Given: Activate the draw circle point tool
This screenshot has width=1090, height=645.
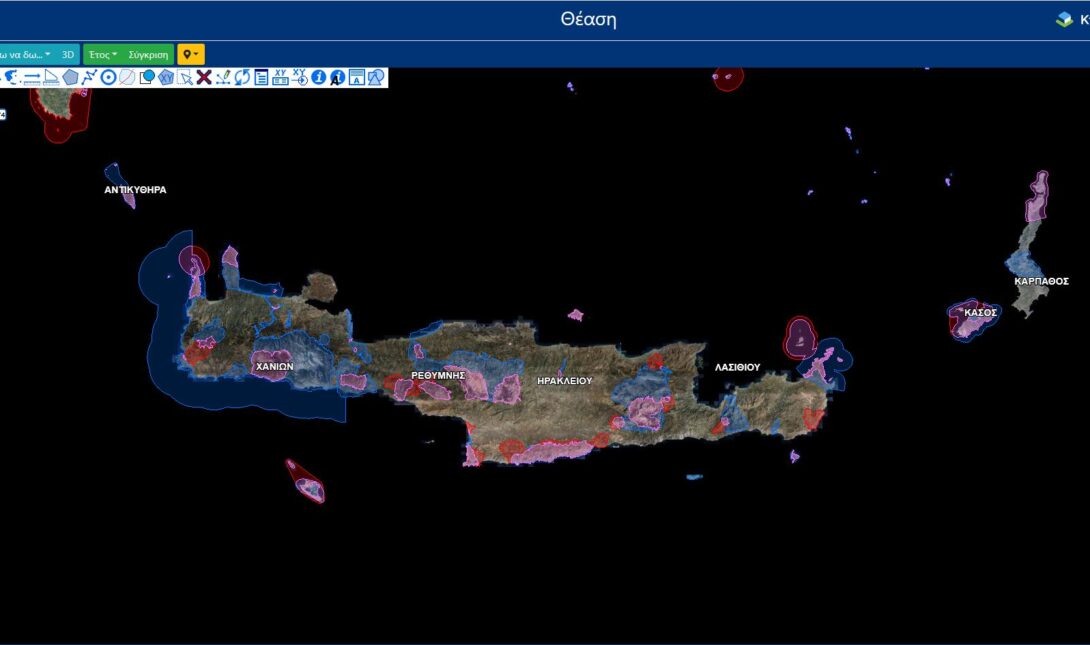Looking at the screenshot, I should coord(108,77).
